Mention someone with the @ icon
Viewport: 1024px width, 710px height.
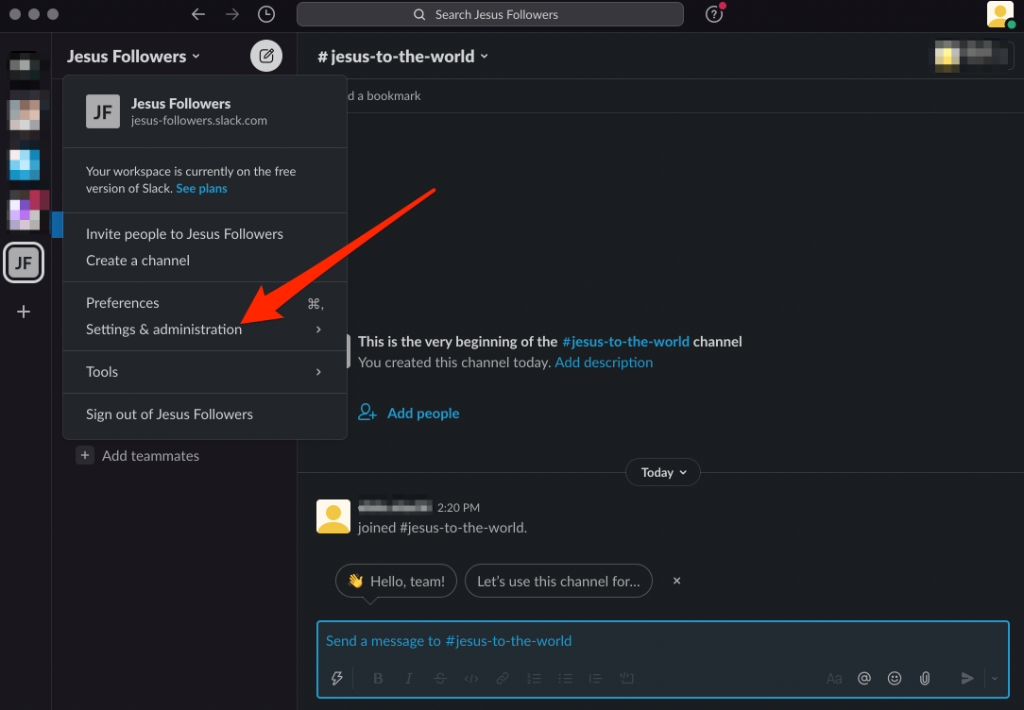click(x=864, y=678)
